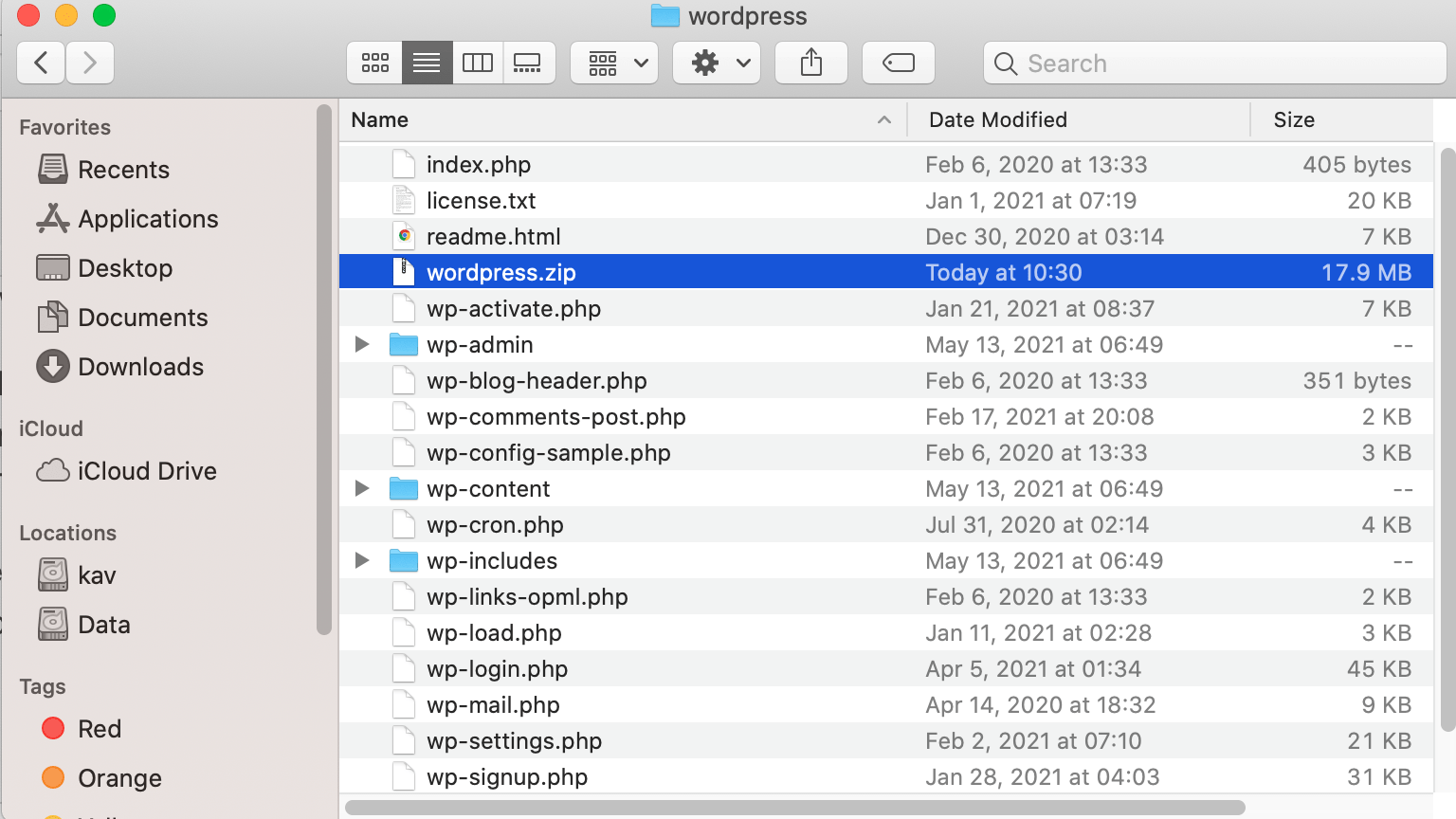
Task: Click the wordpress folder title icon
Action: 665,16
